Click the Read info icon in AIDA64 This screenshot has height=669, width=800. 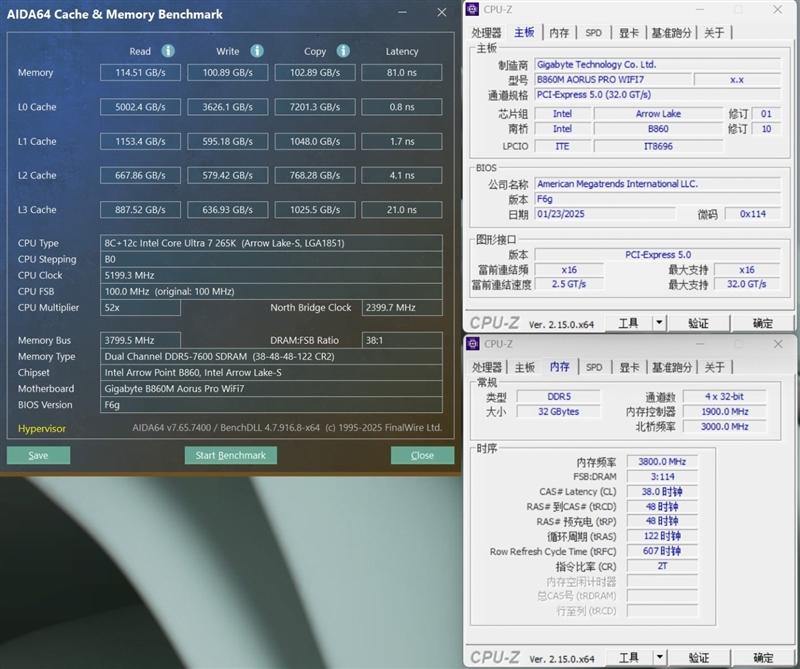168,51
